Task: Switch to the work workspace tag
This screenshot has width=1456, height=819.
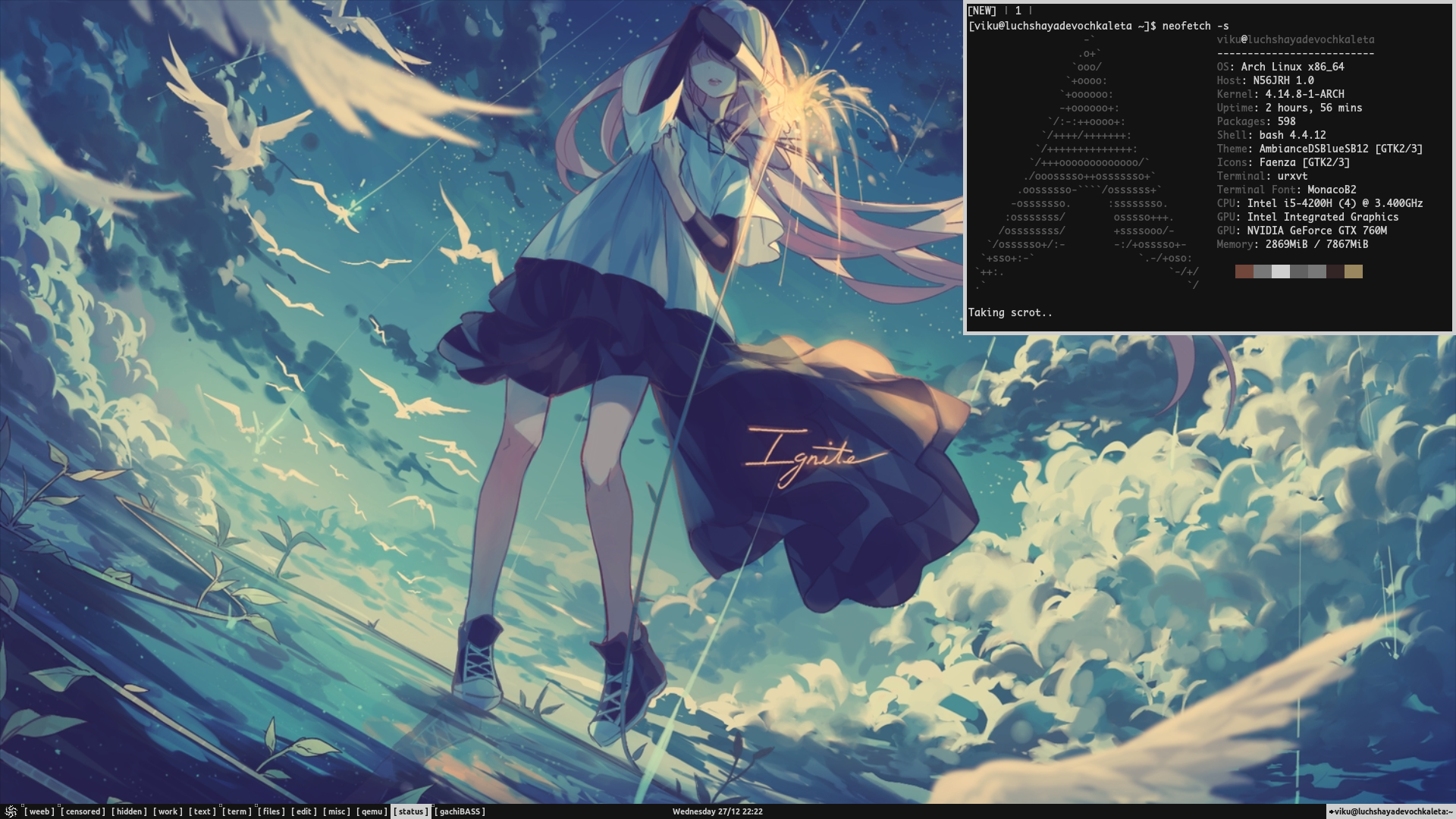Action: click(168, 811)
